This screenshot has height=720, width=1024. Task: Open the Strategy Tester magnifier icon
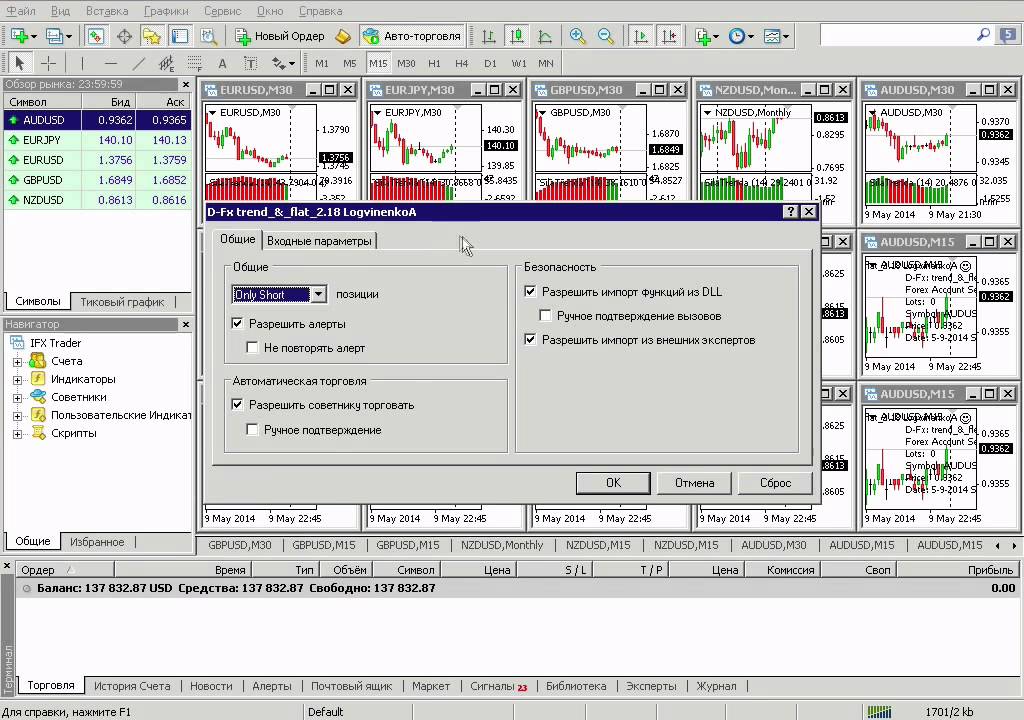coord(208,36)
